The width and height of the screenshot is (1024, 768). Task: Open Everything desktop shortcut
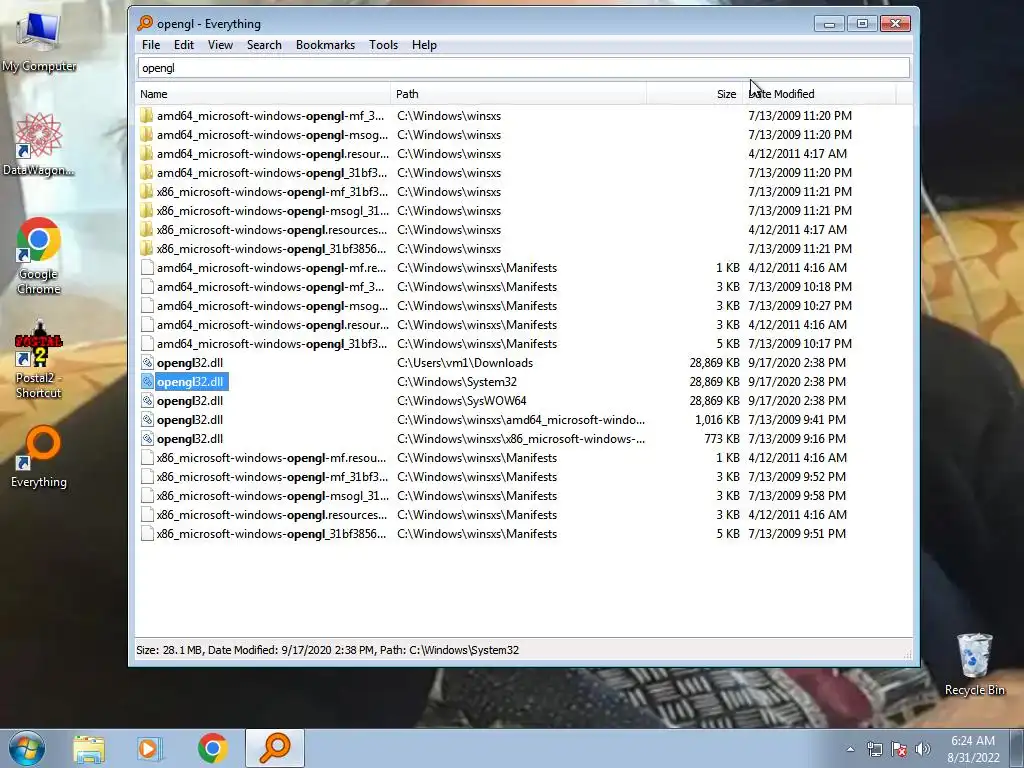(39, 457)
